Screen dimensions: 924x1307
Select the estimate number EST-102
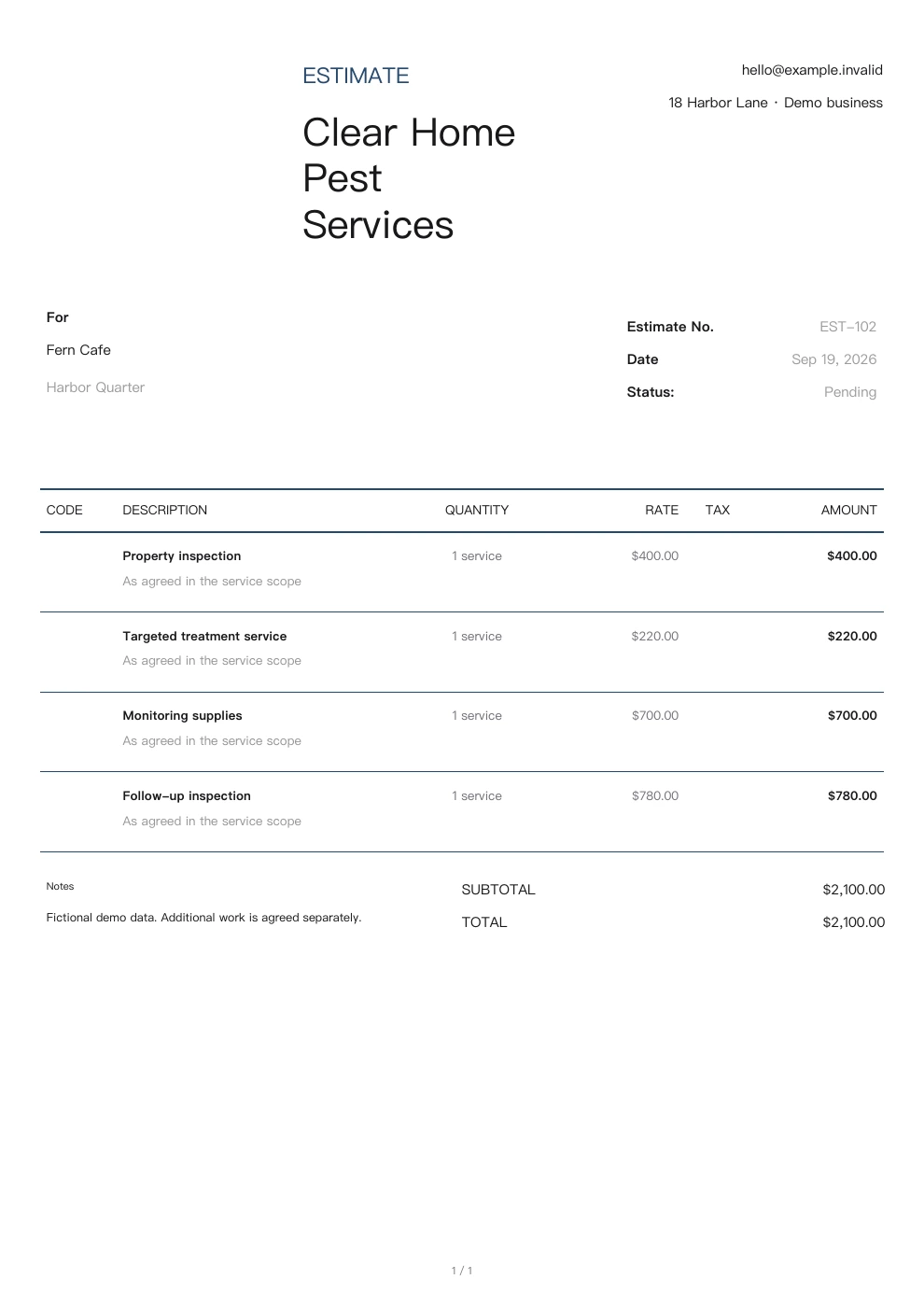click(848, 327)
